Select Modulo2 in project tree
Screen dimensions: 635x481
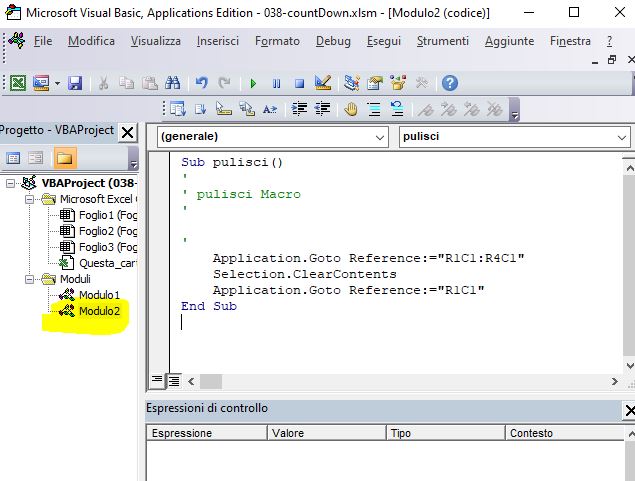89,311
